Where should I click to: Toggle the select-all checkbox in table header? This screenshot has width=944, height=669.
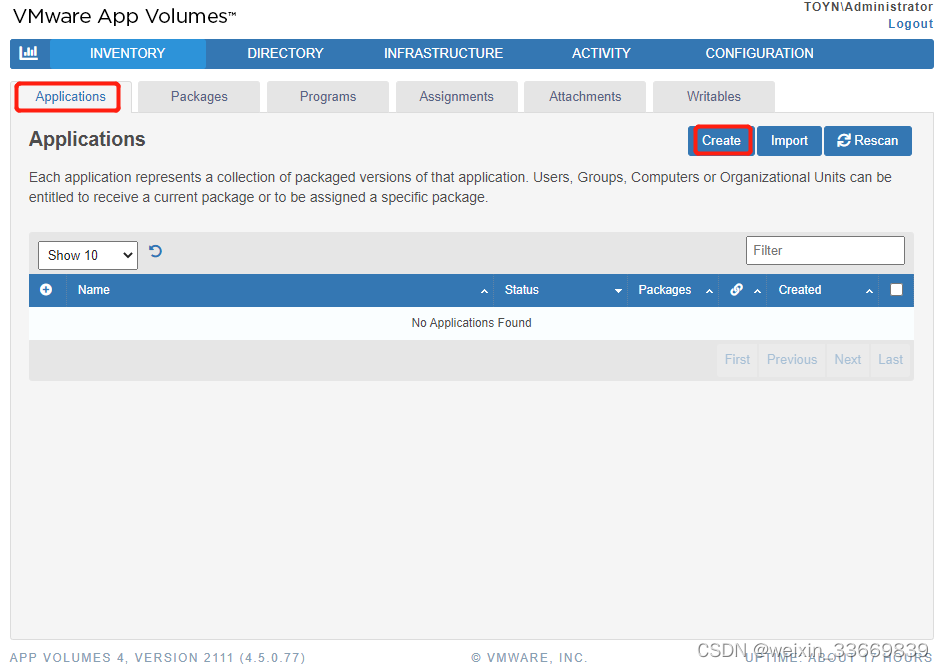coord(896,290)
